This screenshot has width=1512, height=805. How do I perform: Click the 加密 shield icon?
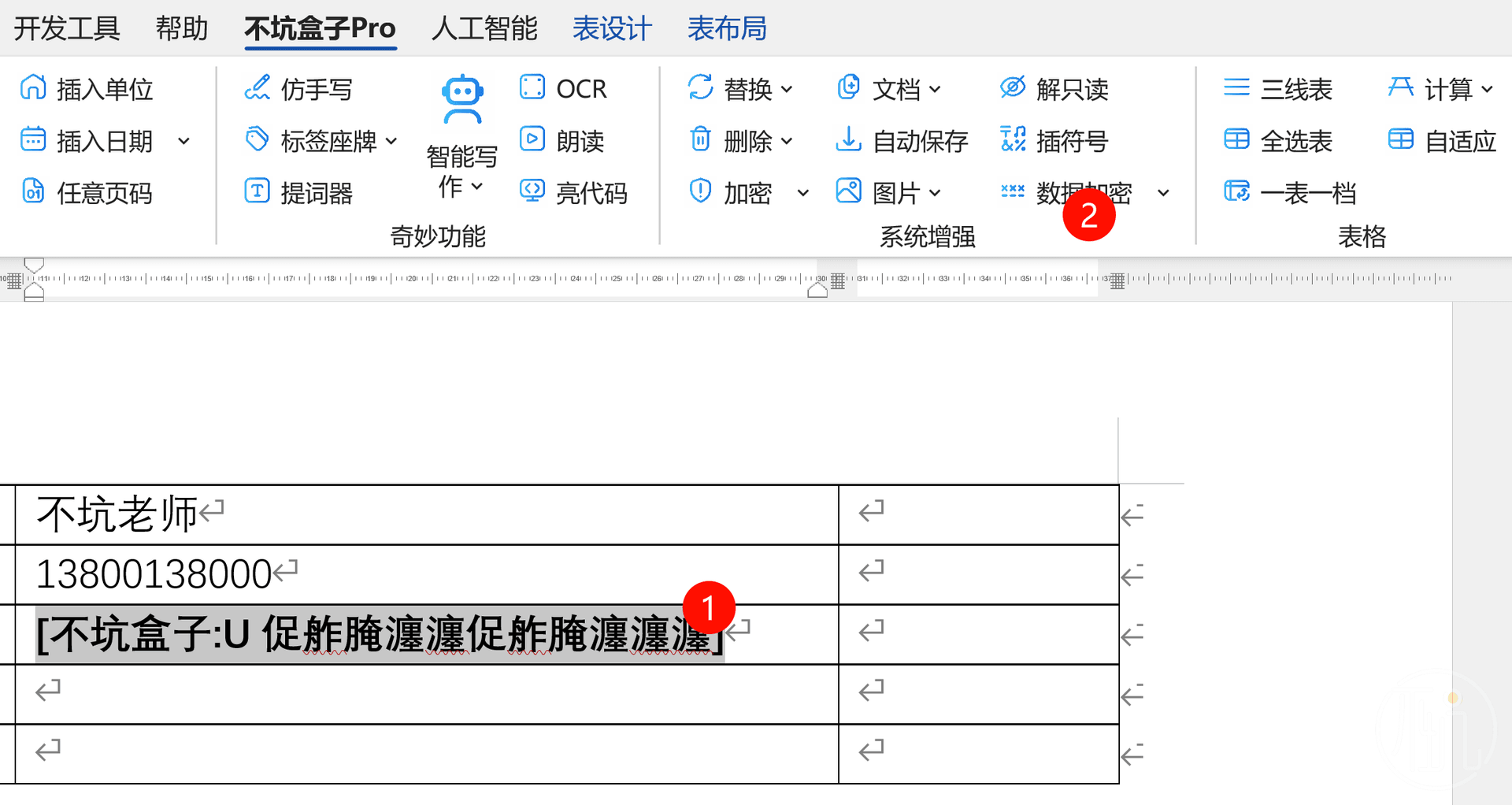tap(700, 191)
